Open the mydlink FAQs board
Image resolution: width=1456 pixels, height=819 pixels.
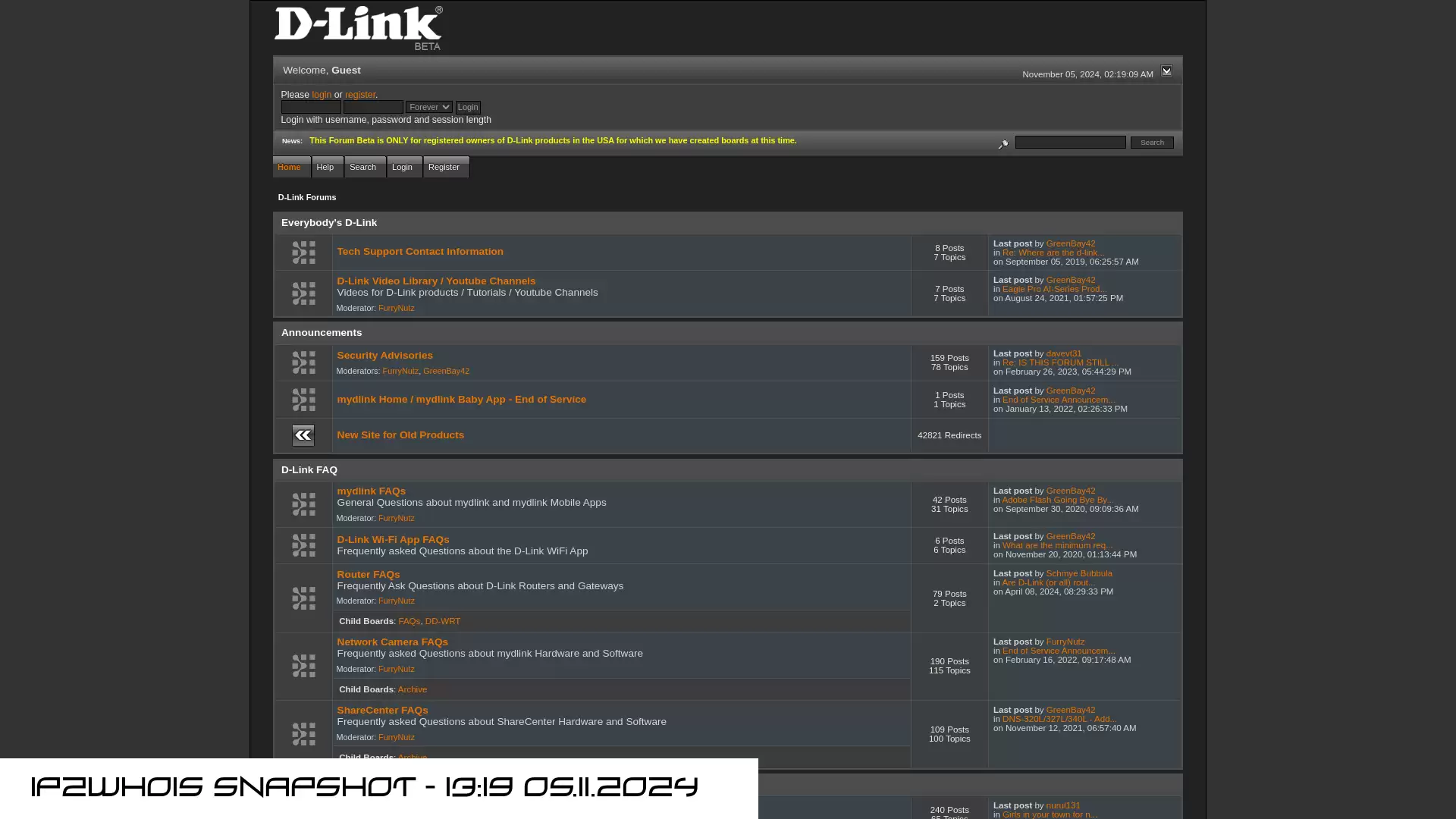371,491
